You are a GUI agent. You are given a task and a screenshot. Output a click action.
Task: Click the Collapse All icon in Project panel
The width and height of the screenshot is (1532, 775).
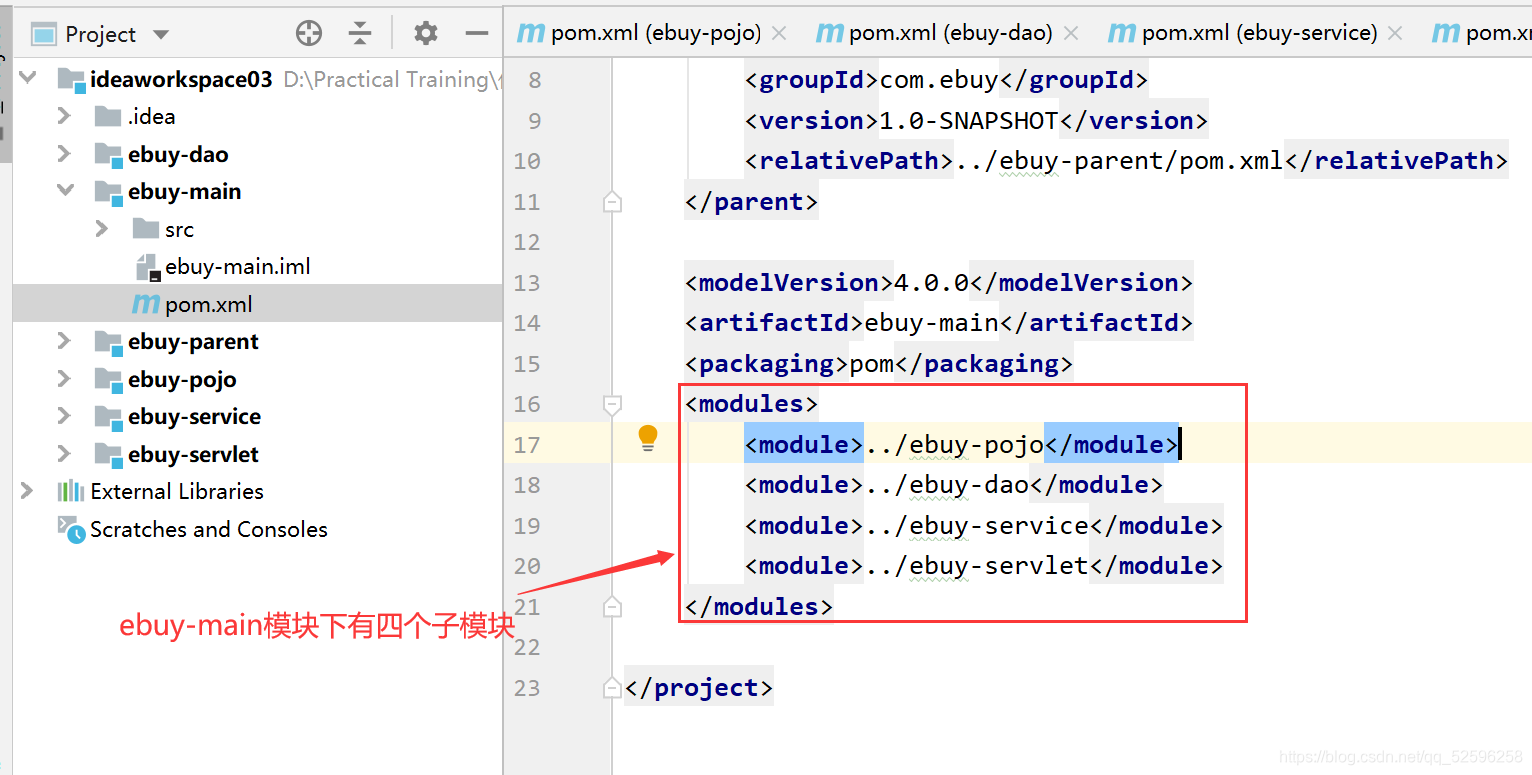(360, 34)
